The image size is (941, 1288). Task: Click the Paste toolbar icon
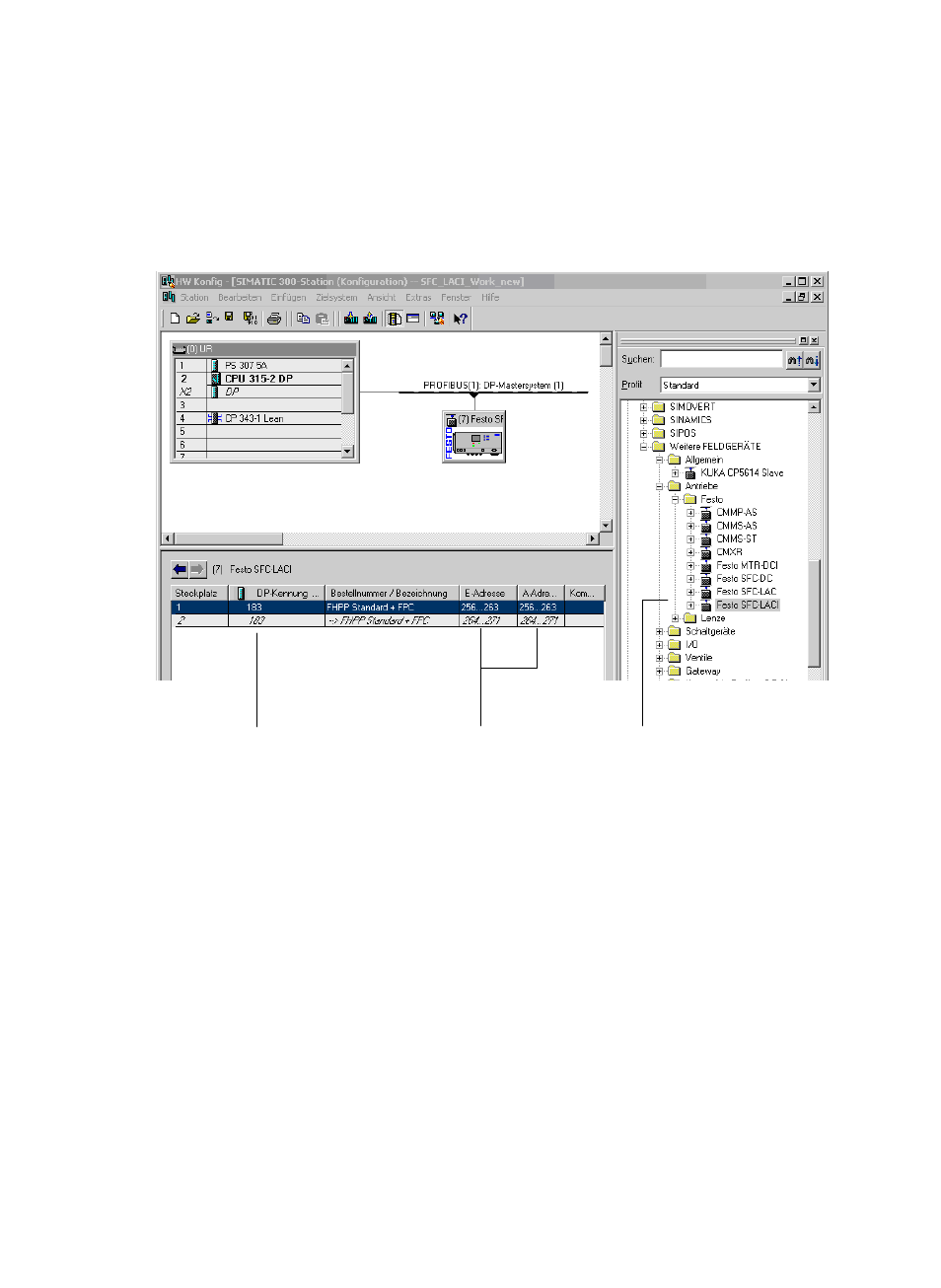coord(322,319)
